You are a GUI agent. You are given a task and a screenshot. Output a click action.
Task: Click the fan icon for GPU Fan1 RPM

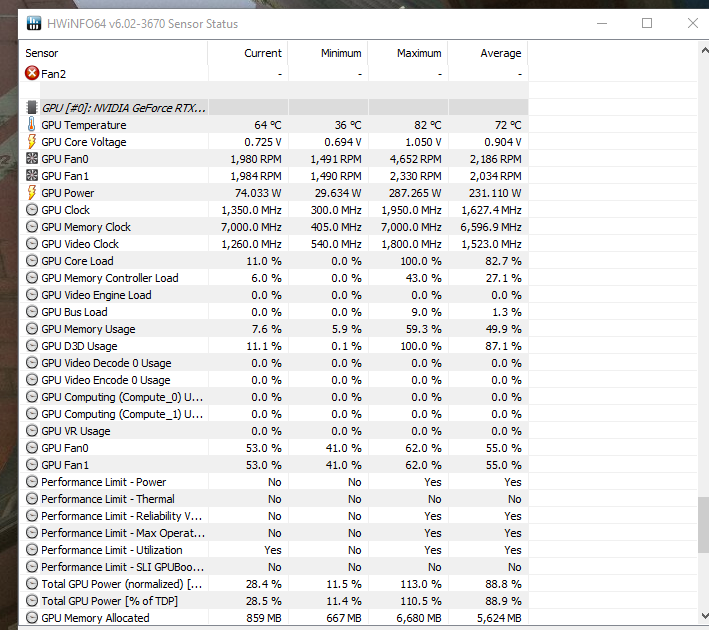(32, 175)
